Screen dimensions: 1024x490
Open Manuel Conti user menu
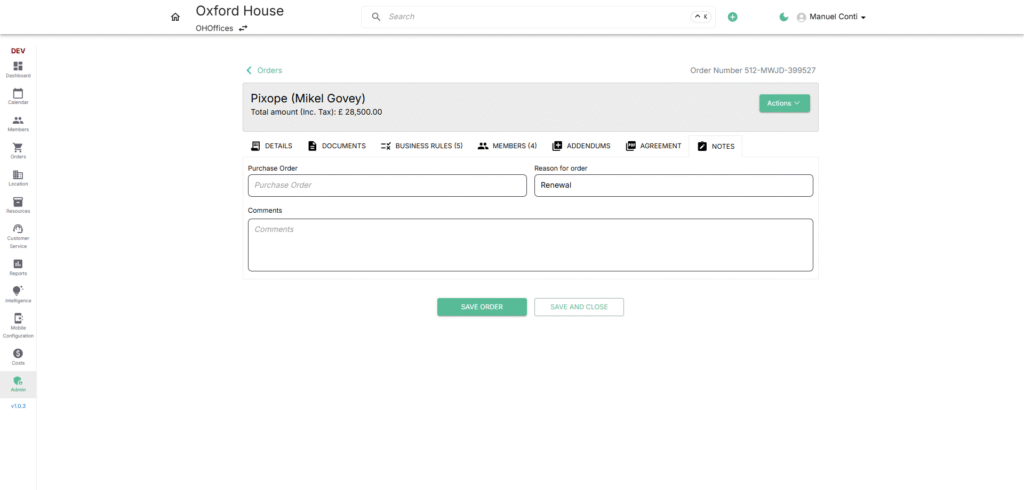click(x=831, y=17)
